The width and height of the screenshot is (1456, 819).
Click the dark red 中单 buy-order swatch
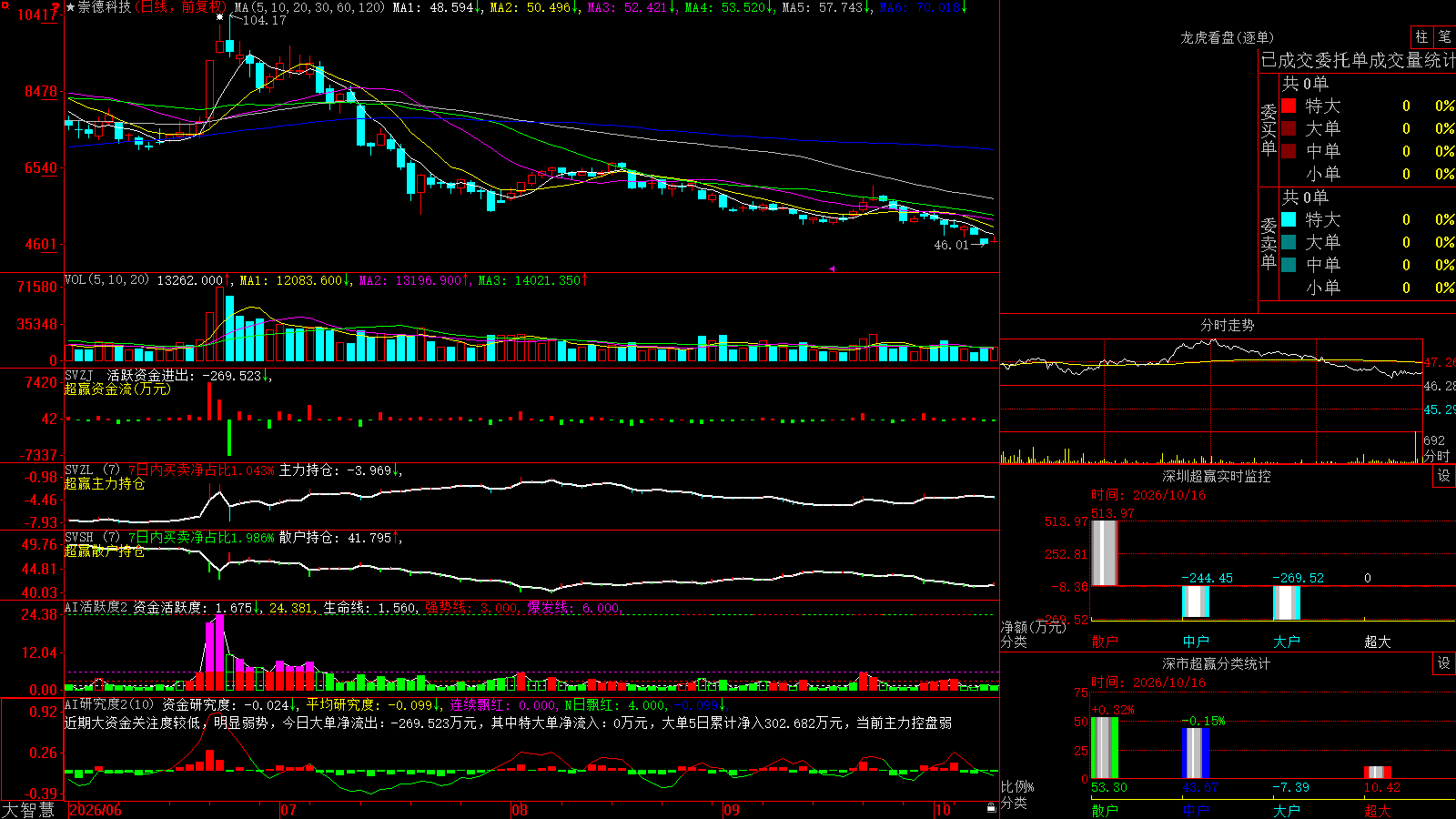click(x=1289, y=151)
